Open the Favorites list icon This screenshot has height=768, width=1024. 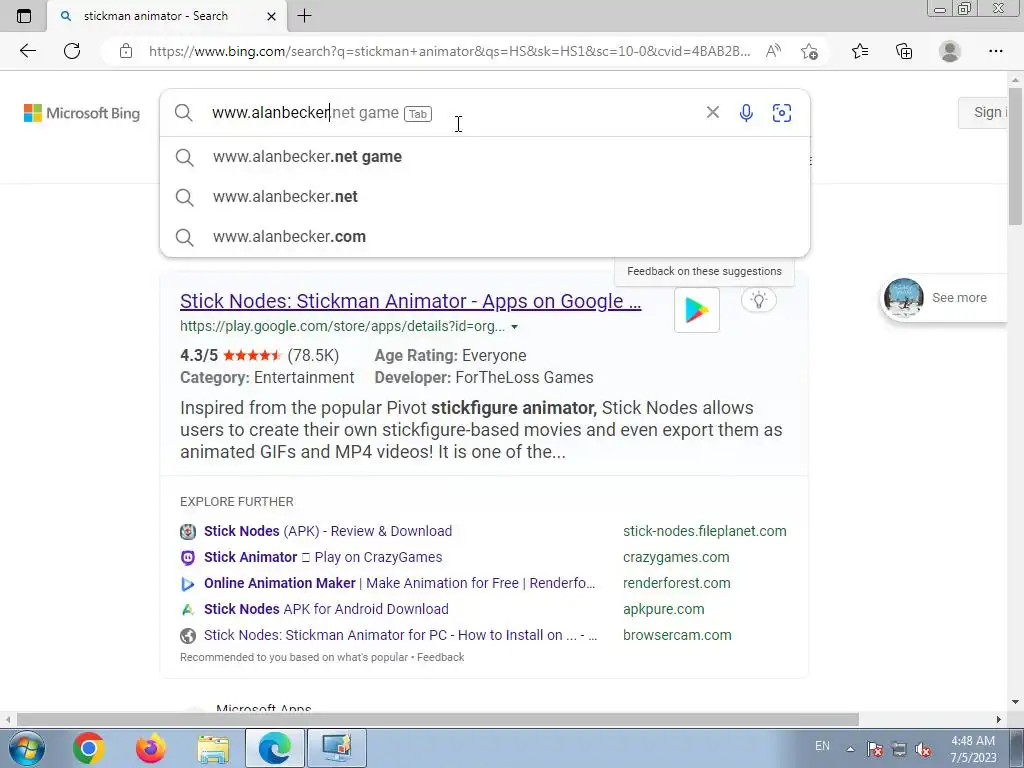pos(860,51)
